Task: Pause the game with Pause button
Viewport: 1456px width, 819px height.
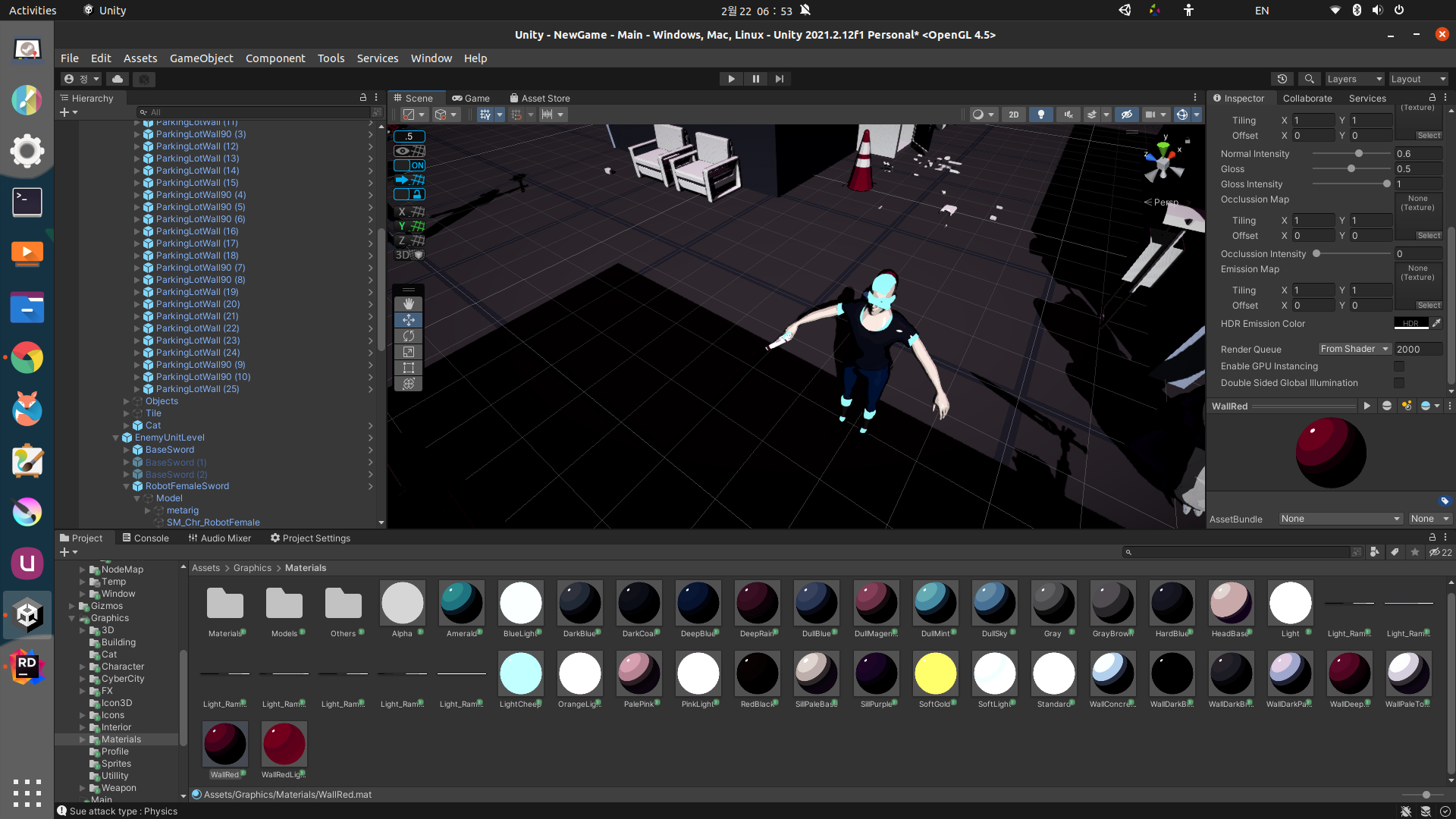Action: coord(755,79)
